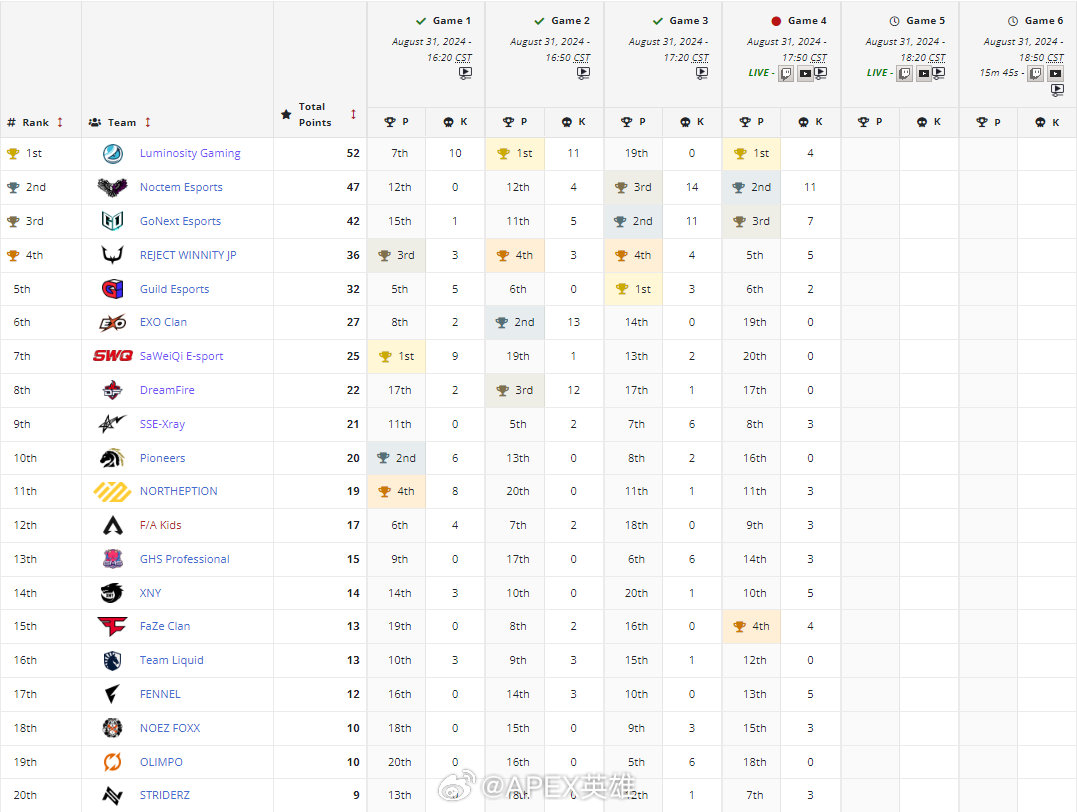Click the F/A Kids Apex logo
The height and width of the screenshot is (812, 1077).
tap(113, 526)
